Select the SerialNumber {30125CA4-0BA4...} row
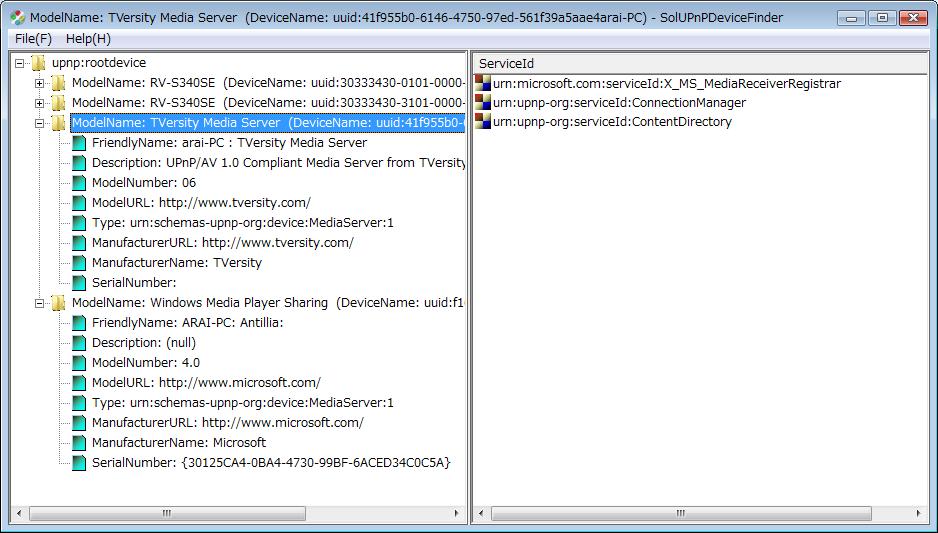The image size is (938, 533). (271, 463)
